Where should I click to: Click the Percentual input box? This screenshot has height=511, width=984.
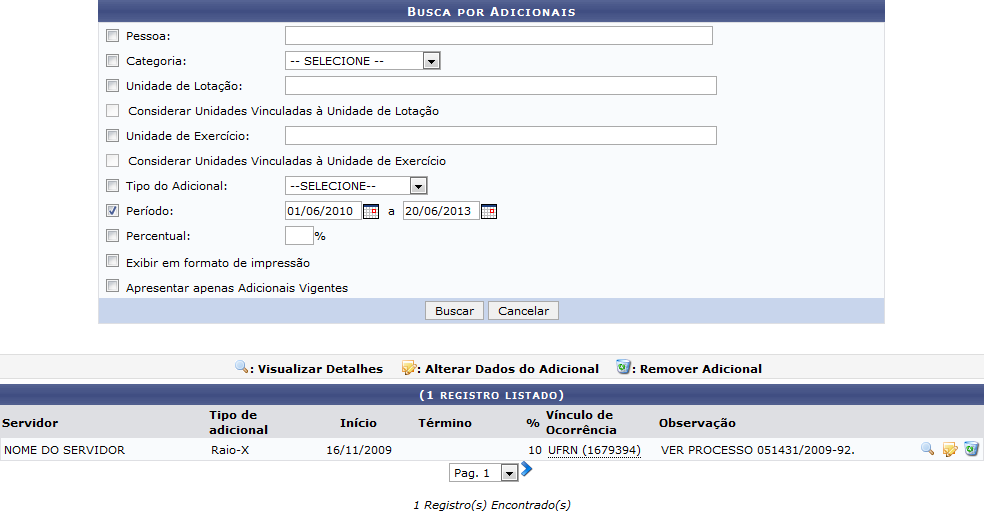[x=298, y=236]
